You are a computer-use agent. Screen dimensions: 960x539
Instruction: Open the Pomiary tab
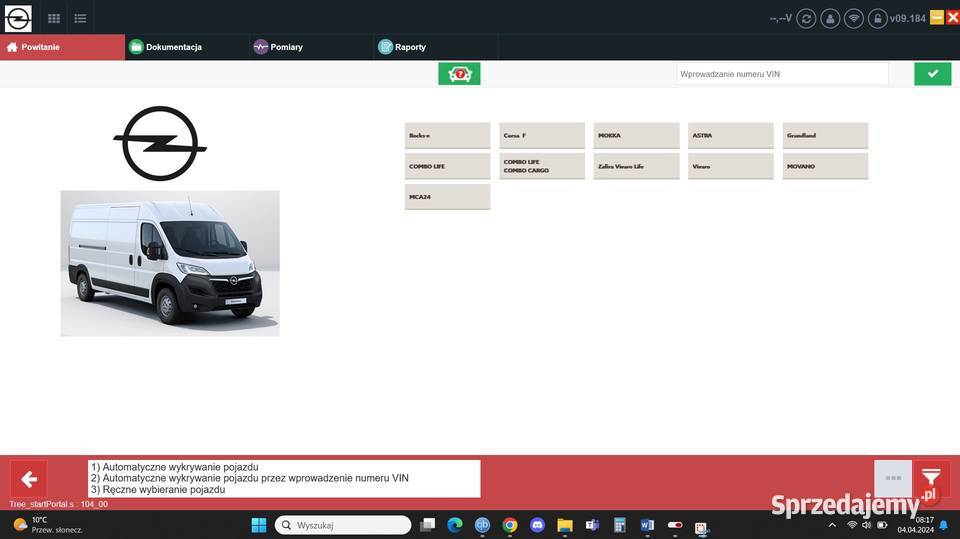pyautogui.click(x=311, y=47)
